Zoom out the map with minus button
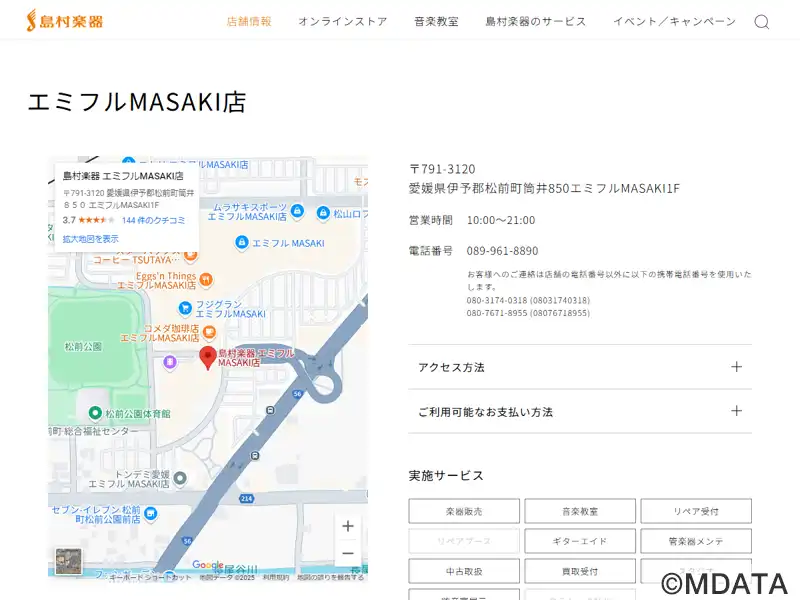This screenshot has height=600, width=800. click(x=348, y=554)
